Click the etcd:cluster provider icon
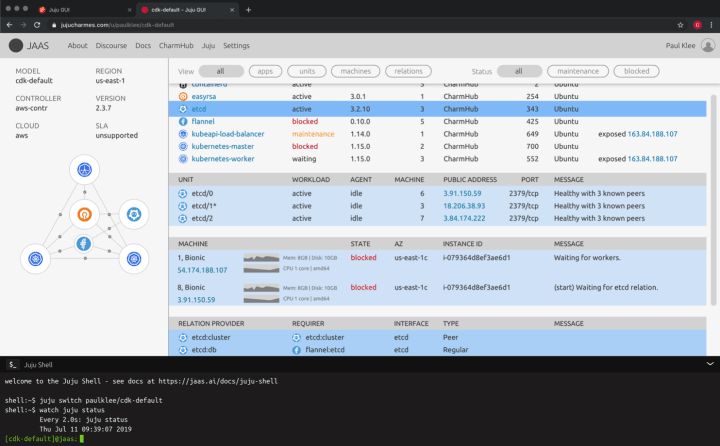 (183, 337)
